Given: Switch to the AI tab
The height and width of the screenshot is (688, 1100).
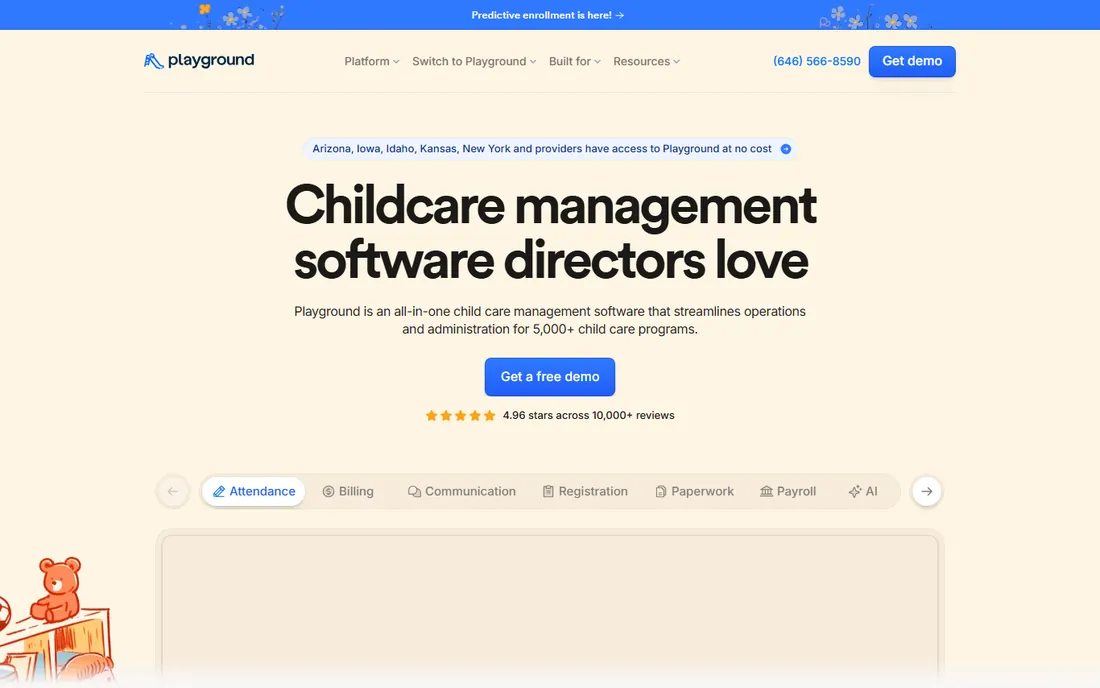Looking at the screenshot, I should tap(863, 492).
